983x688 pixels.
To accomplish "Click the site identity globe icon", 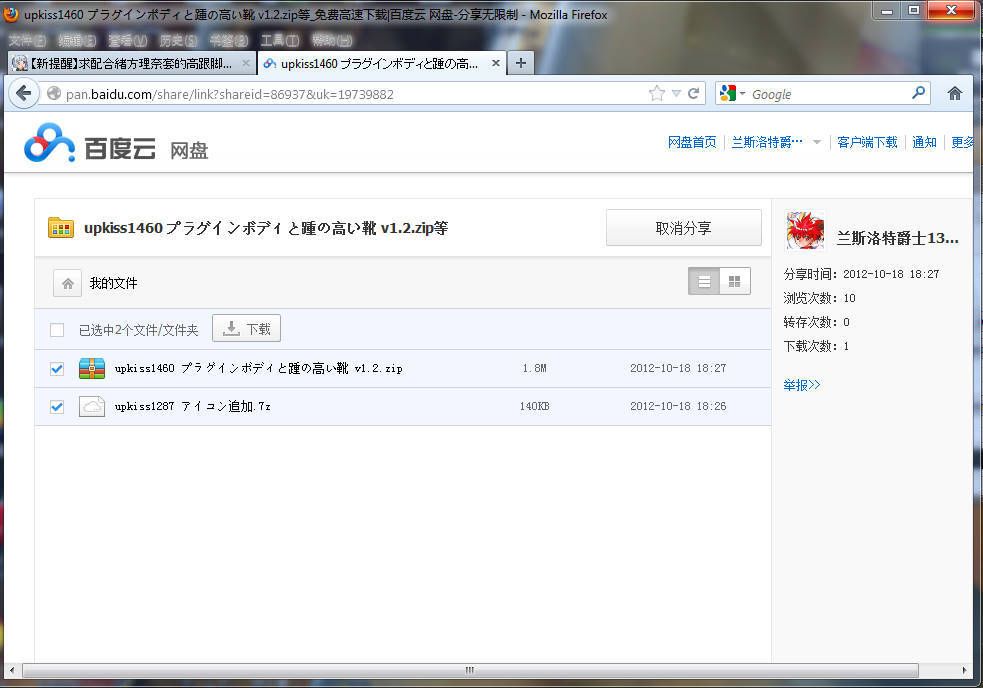I will coord(54,93).
